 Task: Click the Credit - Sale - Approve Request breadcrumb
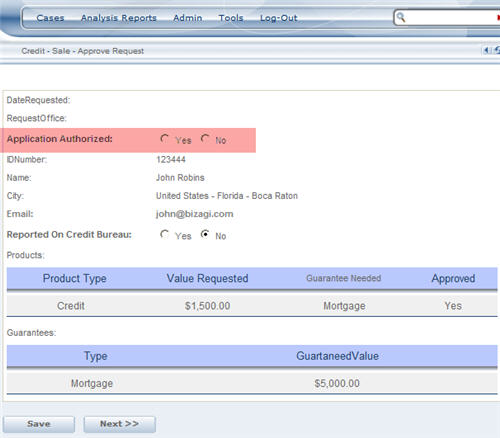(x=83, y=51)
